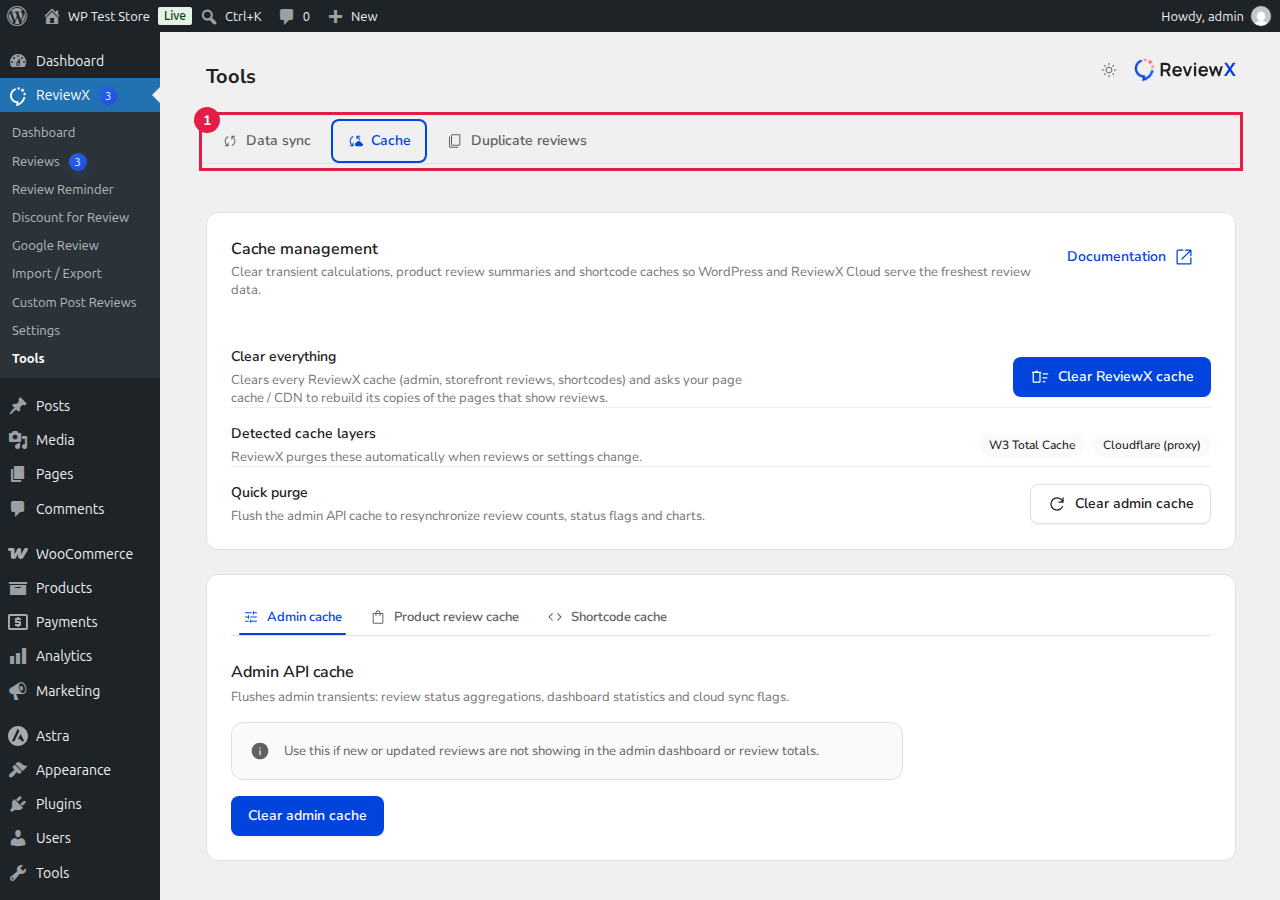Open Products menu icon

click(x=18, y=588)
